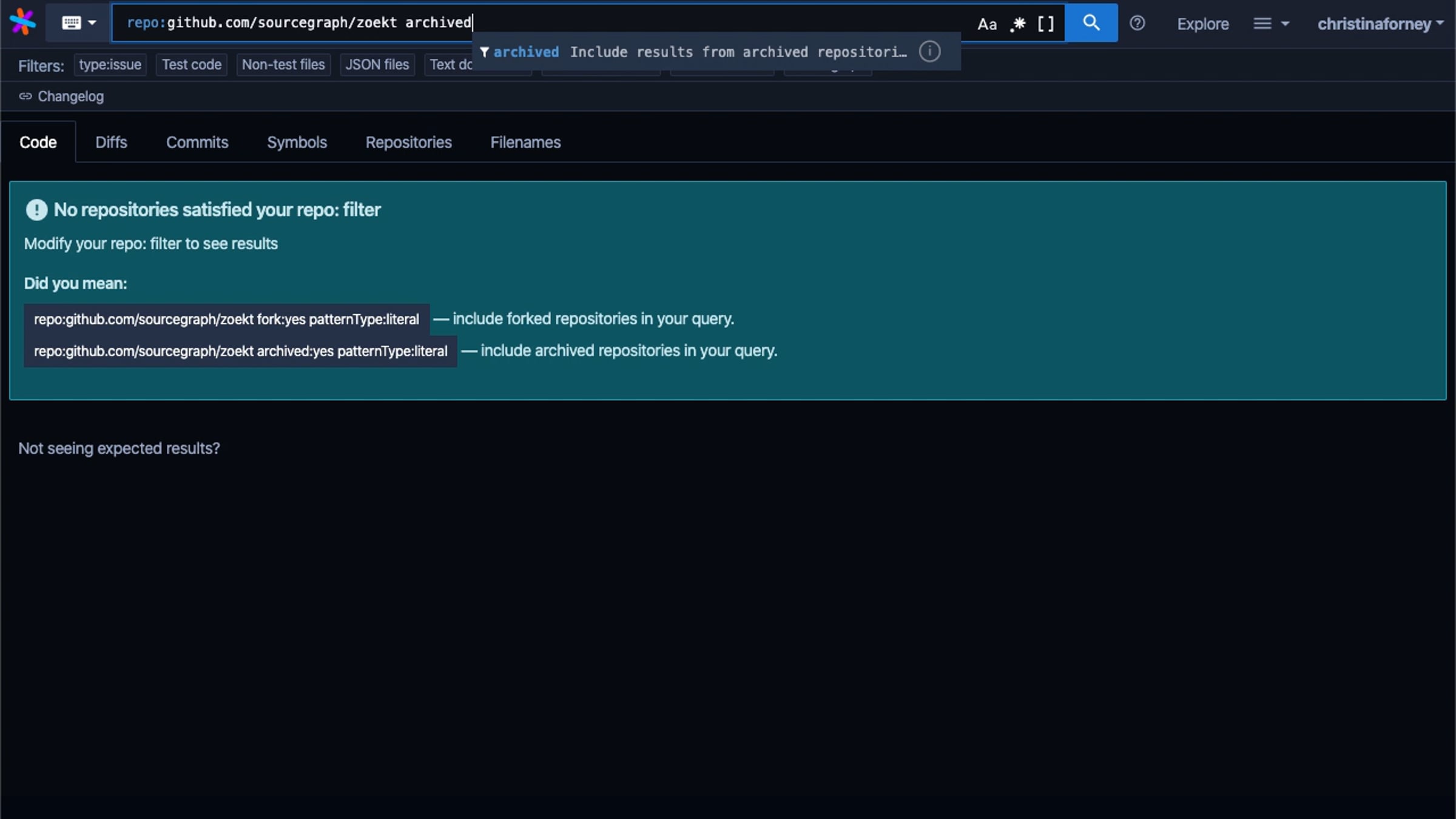This screenshot has width=1456, height=819.
Task: Click 'Did you mean:' text
Action: click(x=76, y=284)
